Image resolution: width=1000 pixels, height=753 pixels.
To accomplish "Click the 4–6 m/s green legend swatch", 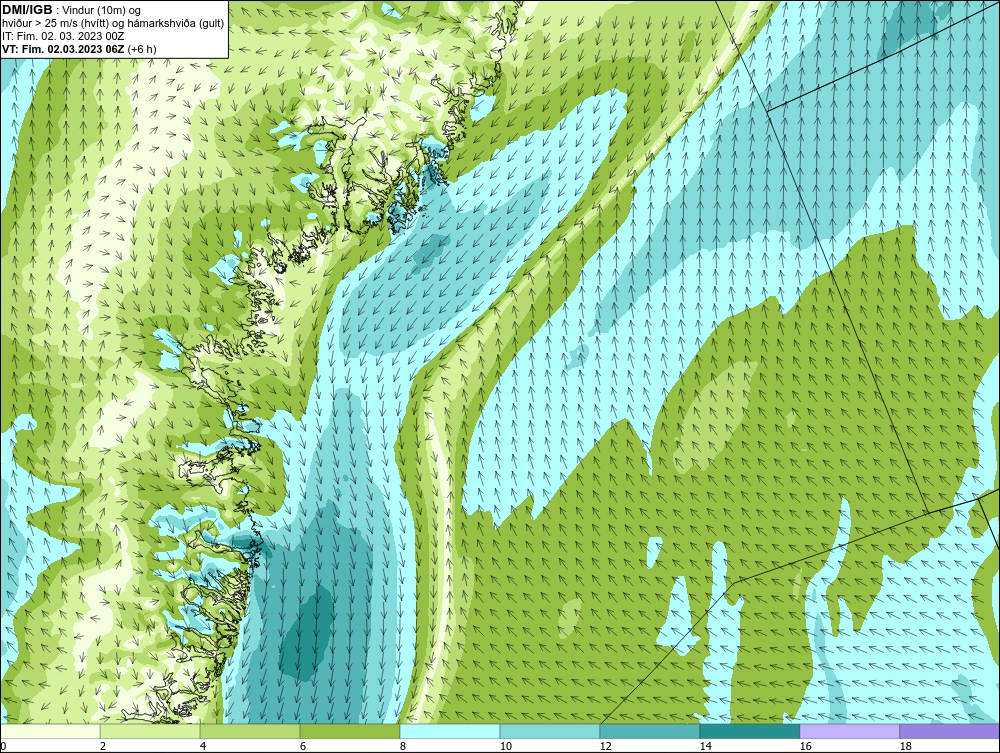I will tap(250, 731).
